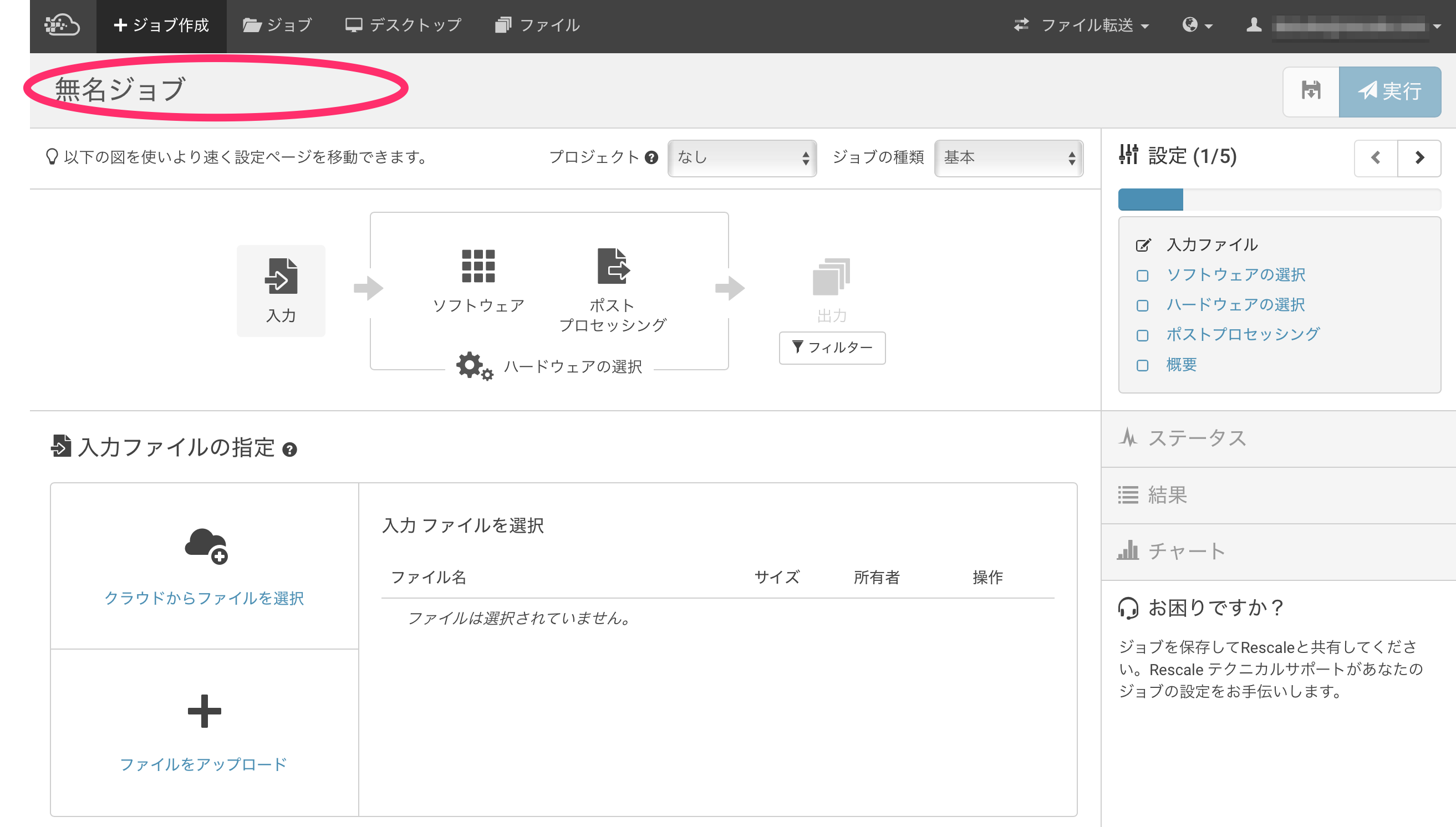Toggle the ハードウェアの選択 checkbox
Image resolution: width=1456 pixels, height=827 pixels.
[x=1142, y=305]
